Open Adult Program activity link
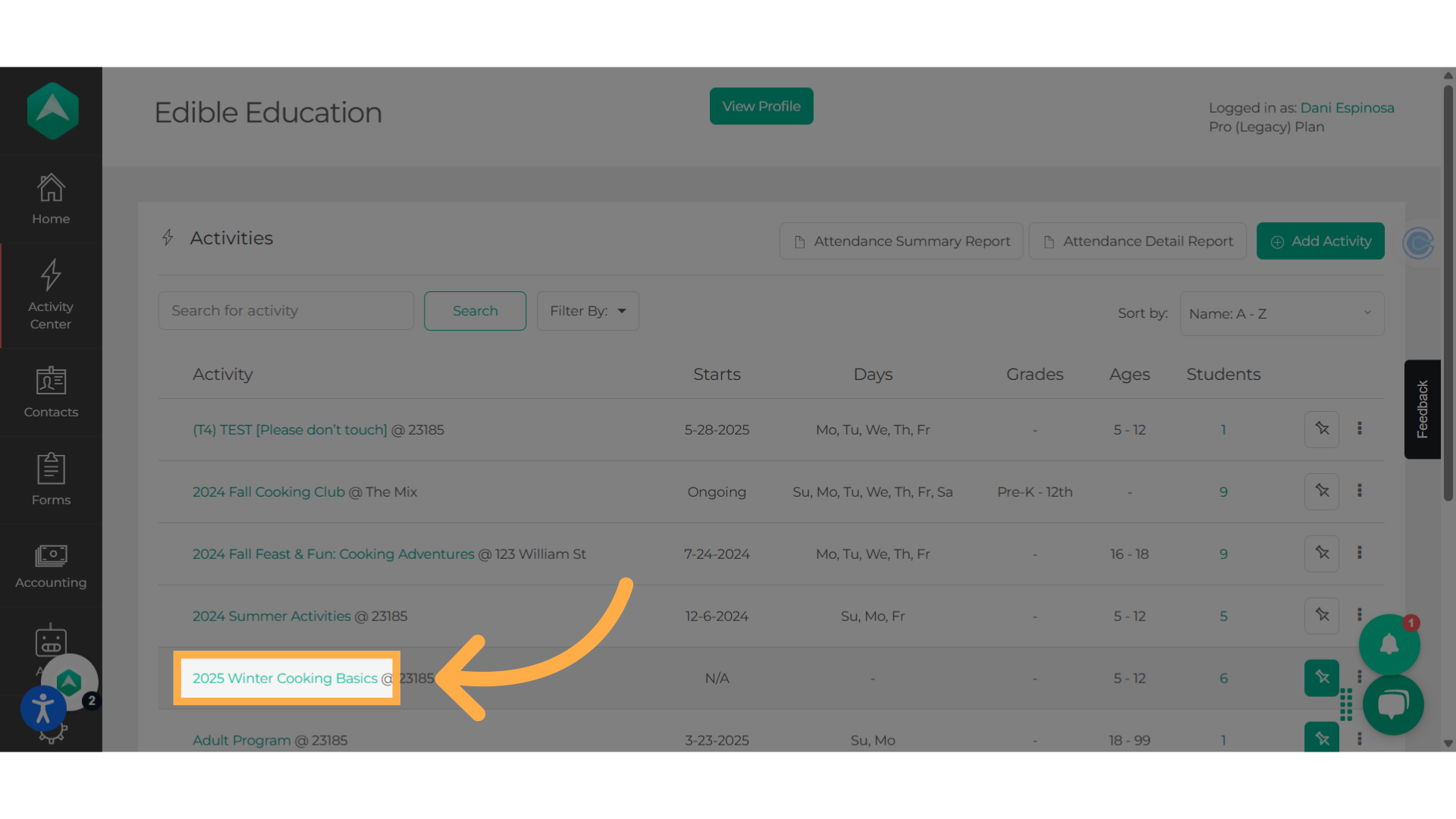The image size is (1456, 819). pyautogui.click(x=242, y=740)
